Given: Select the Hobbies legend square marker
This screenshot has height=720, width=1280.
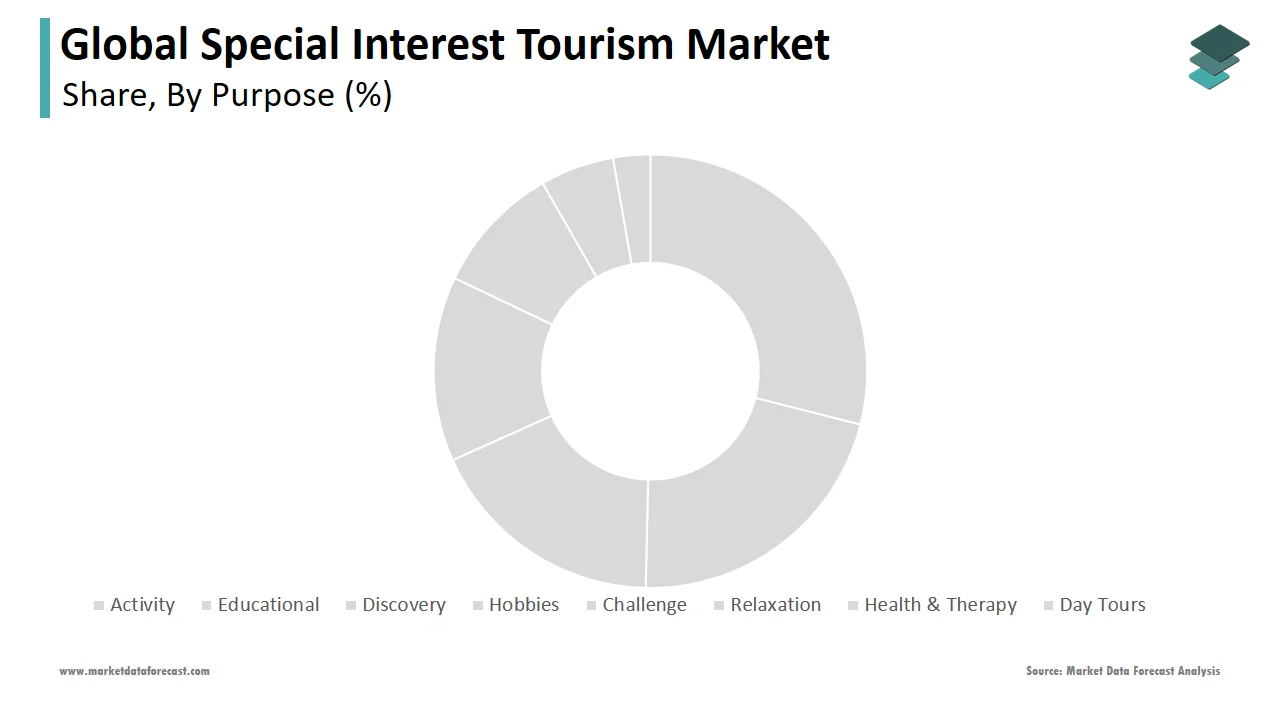Looking at the screenshot, I should (x=478, y=606).
